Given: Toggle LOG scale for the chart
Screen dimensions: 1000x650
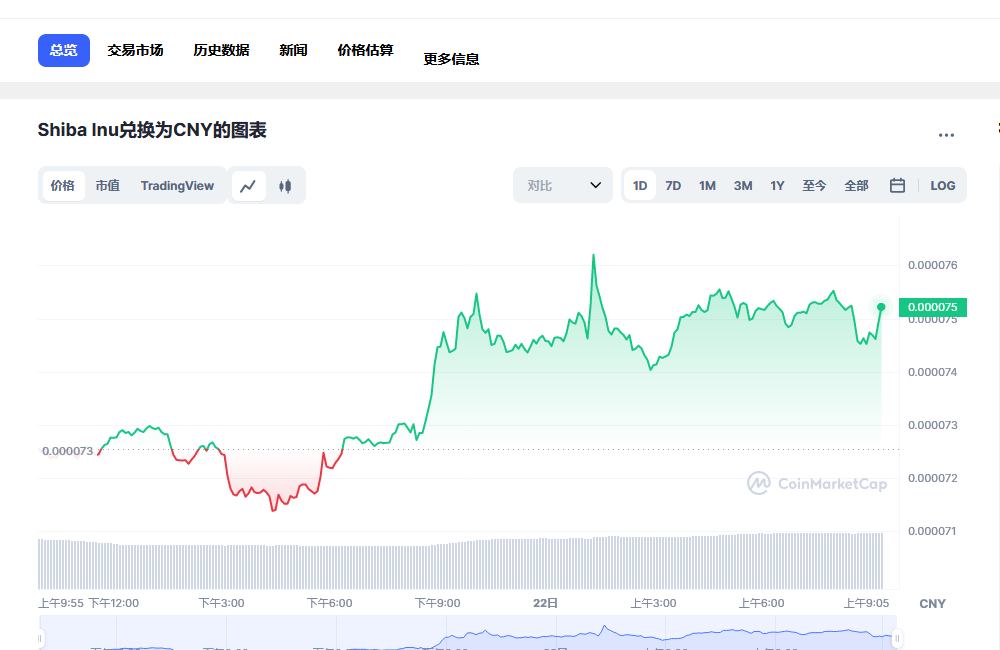Looking at the screenshot, I should click(x=940, y=185).
